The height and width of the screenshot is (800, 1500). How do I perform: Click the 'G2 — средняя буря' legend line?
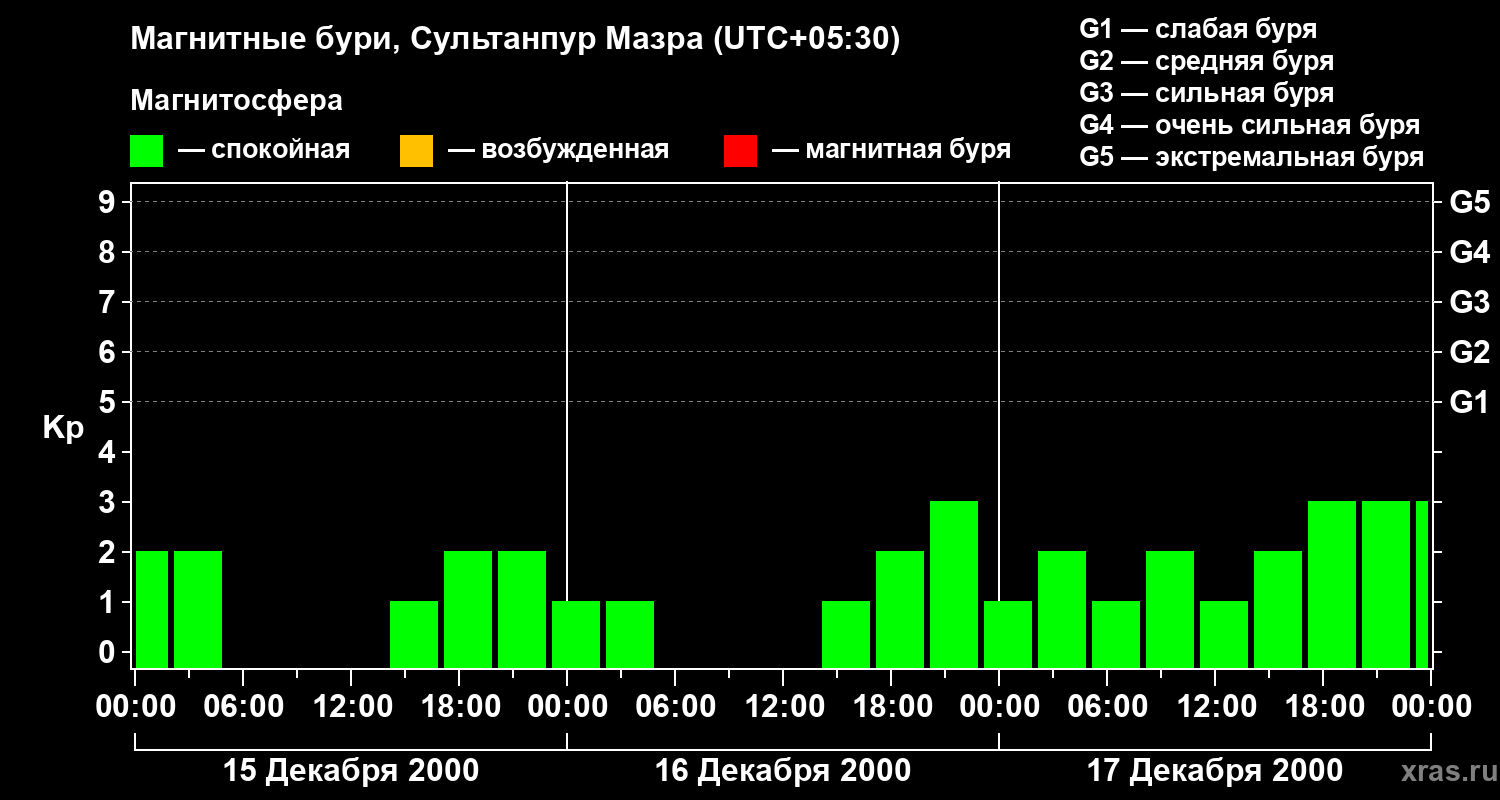(1207, 61)
